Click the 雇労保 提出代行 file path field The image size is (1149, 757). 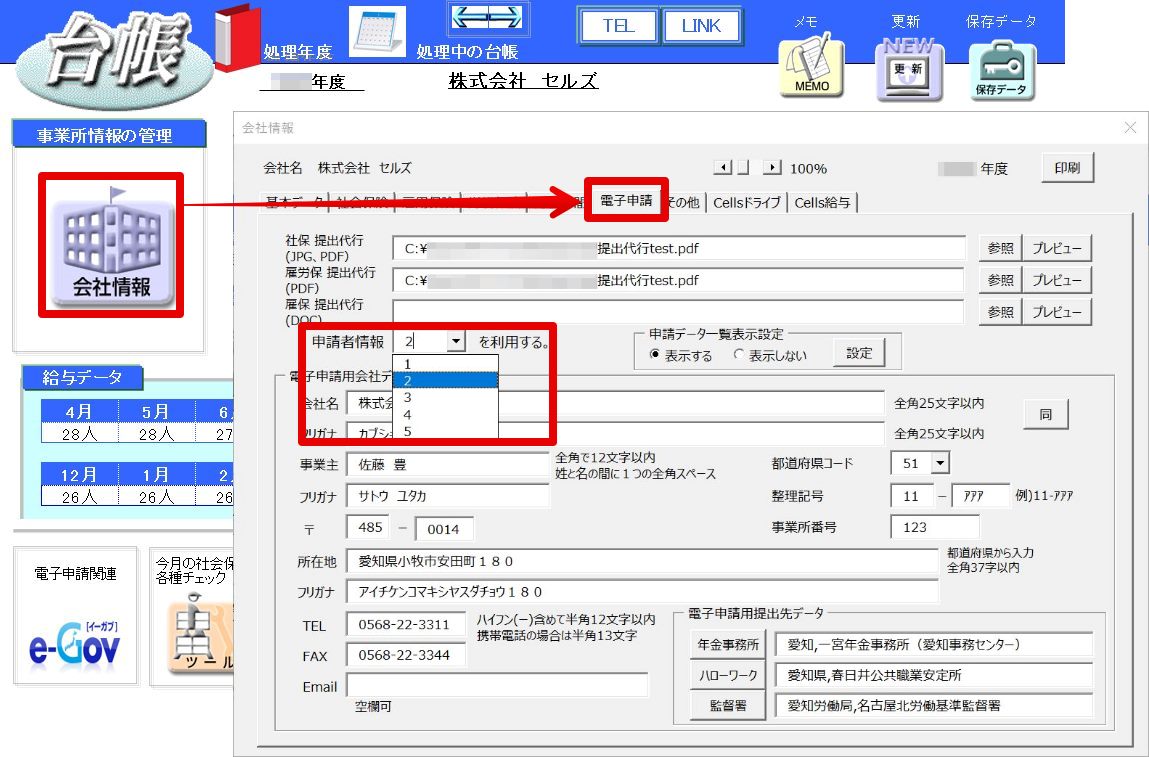(x=679, y=280)
